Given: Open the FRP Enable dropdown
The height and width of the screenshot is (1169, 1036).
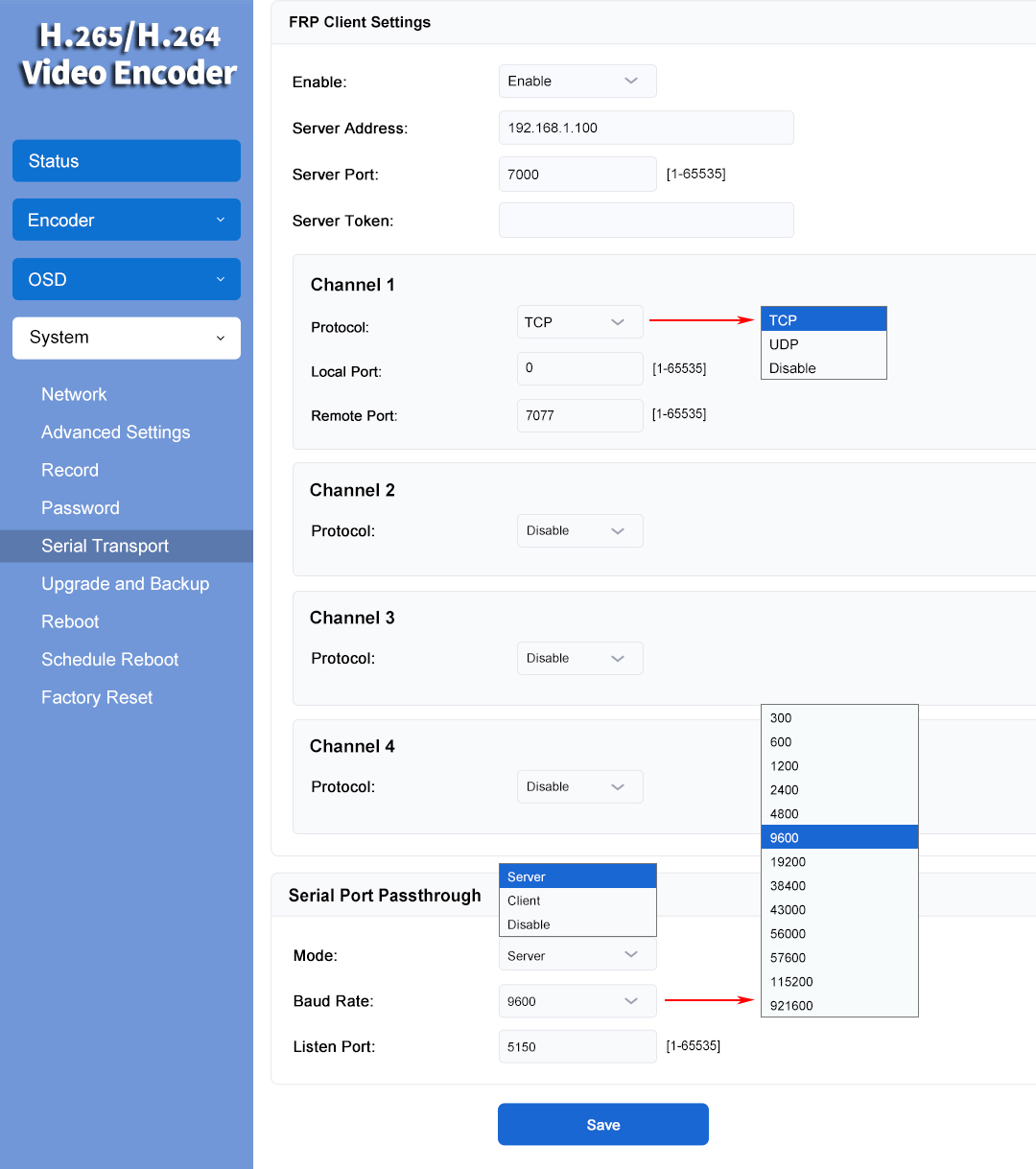Looking at the screenshot, I should 577,81.
